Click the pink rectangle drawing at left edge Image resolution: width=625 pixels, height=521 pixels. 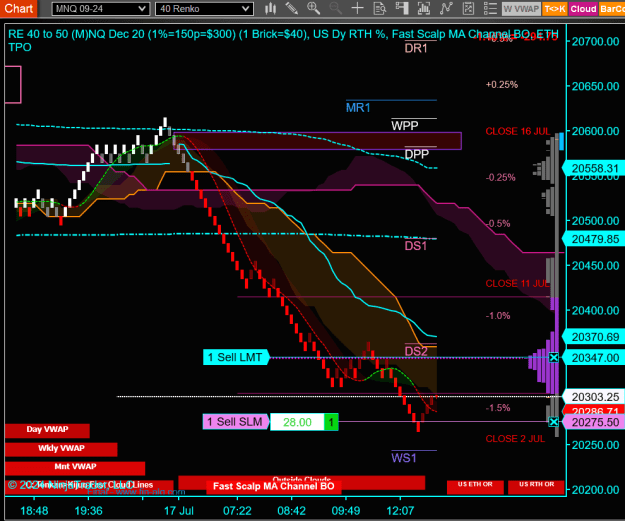tap(13, 85)
